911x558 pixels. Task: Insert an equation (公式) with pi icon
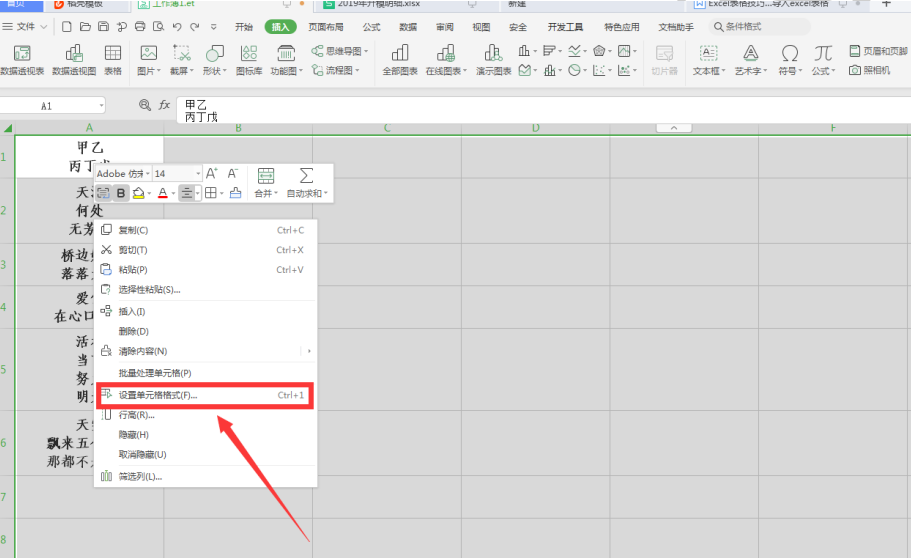tap(823, 60)
